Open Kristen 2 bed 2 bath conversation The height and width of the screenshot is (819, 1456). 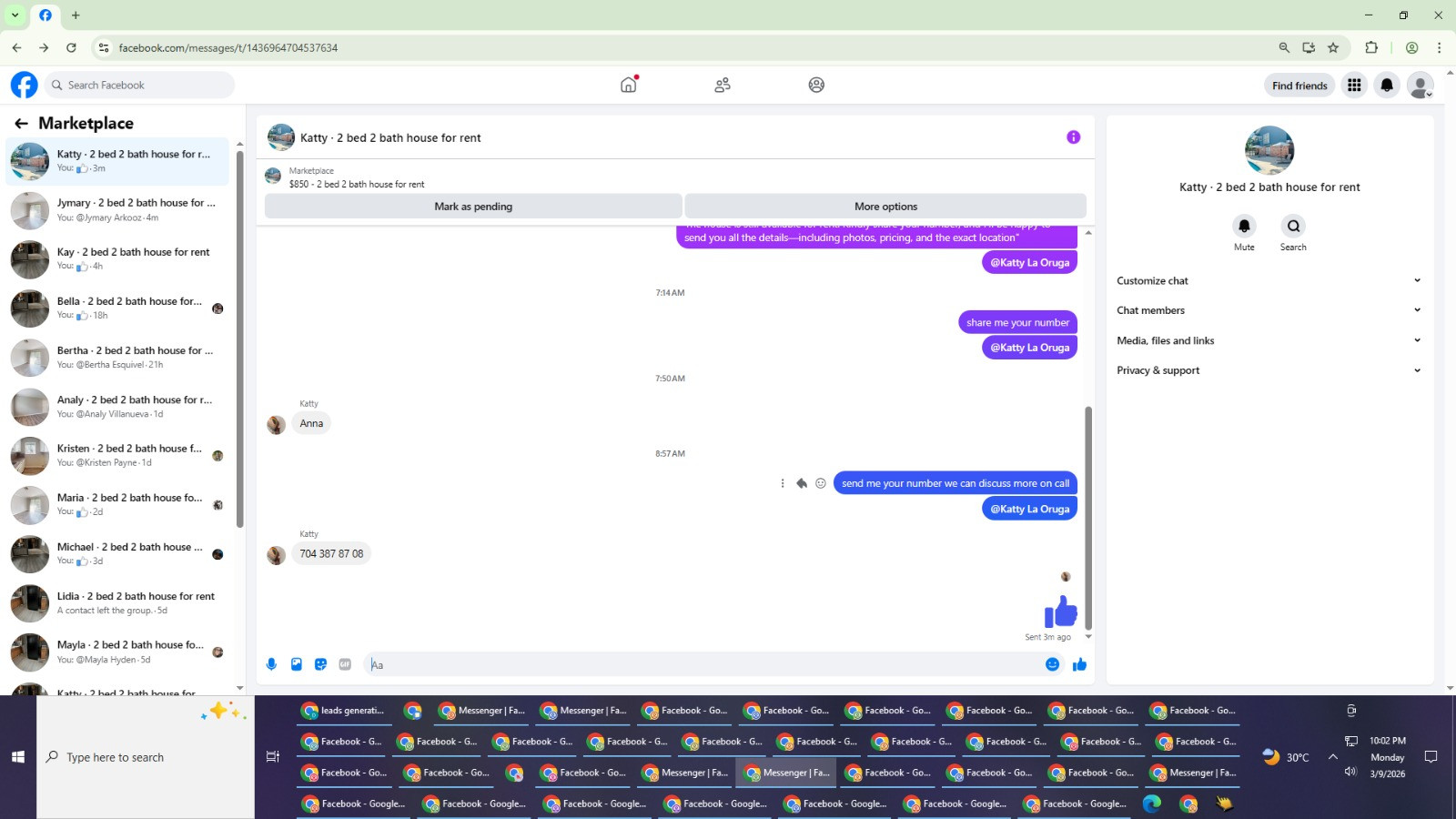point(118,456)
